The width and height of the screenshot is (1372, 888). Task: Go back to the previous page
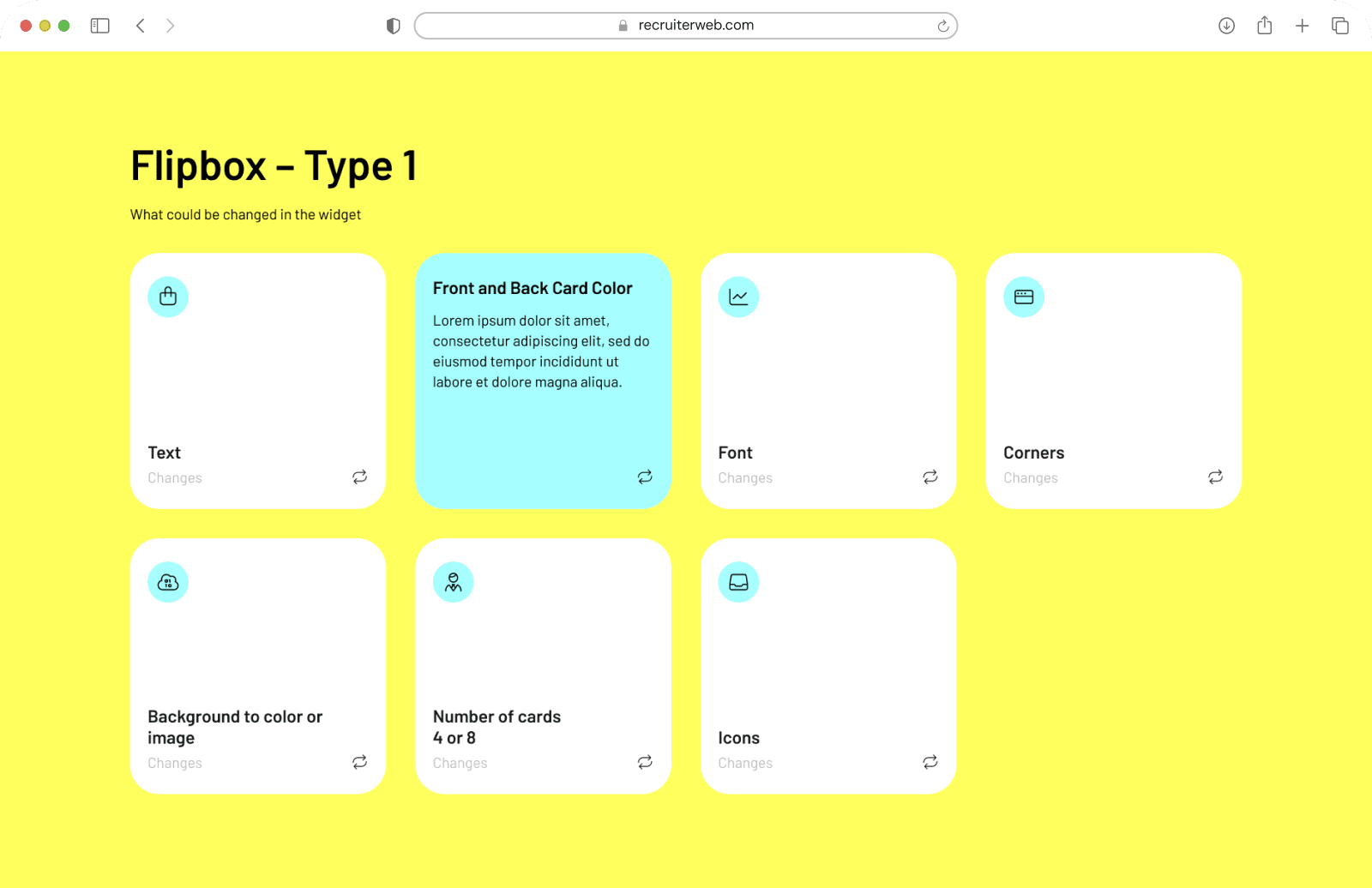(x=141, y=26)
